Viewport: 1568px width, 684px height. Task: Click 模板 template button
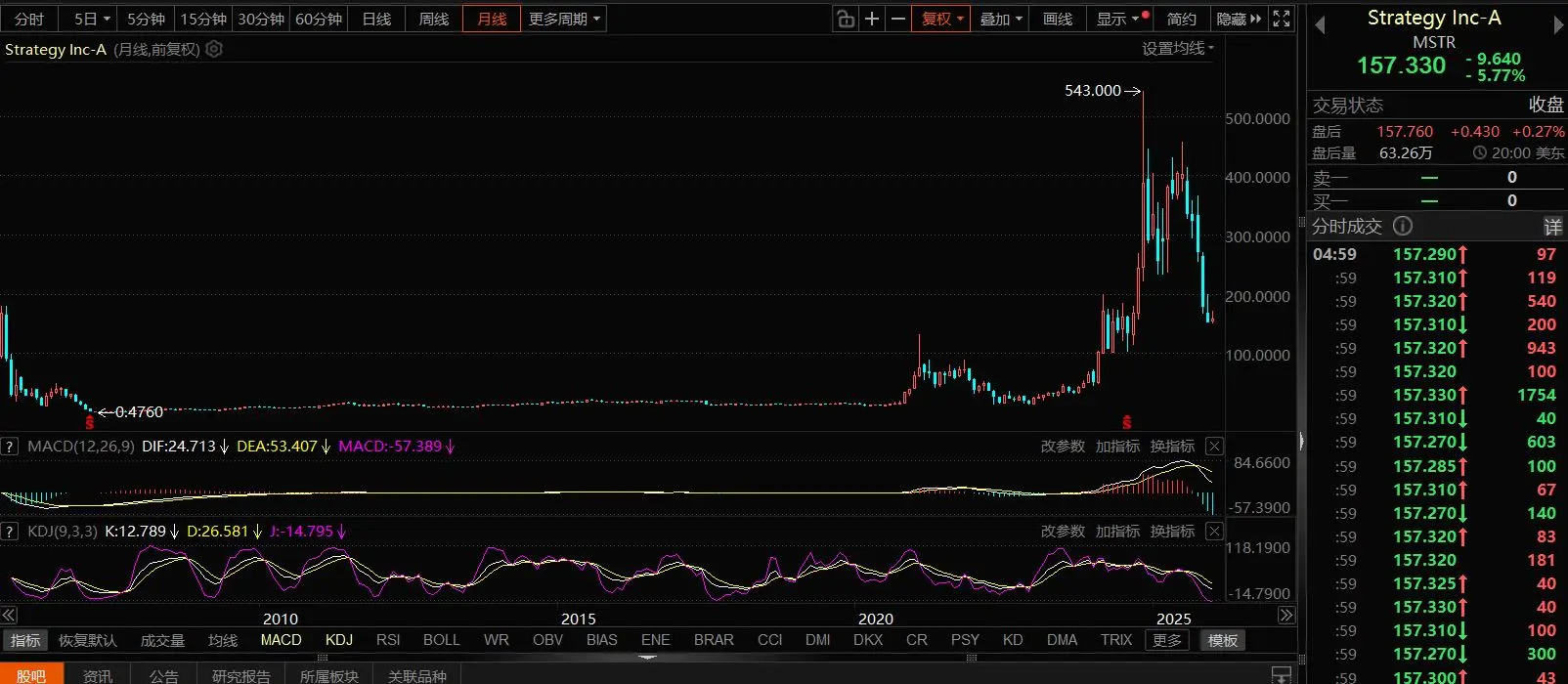pos(1222,640)
